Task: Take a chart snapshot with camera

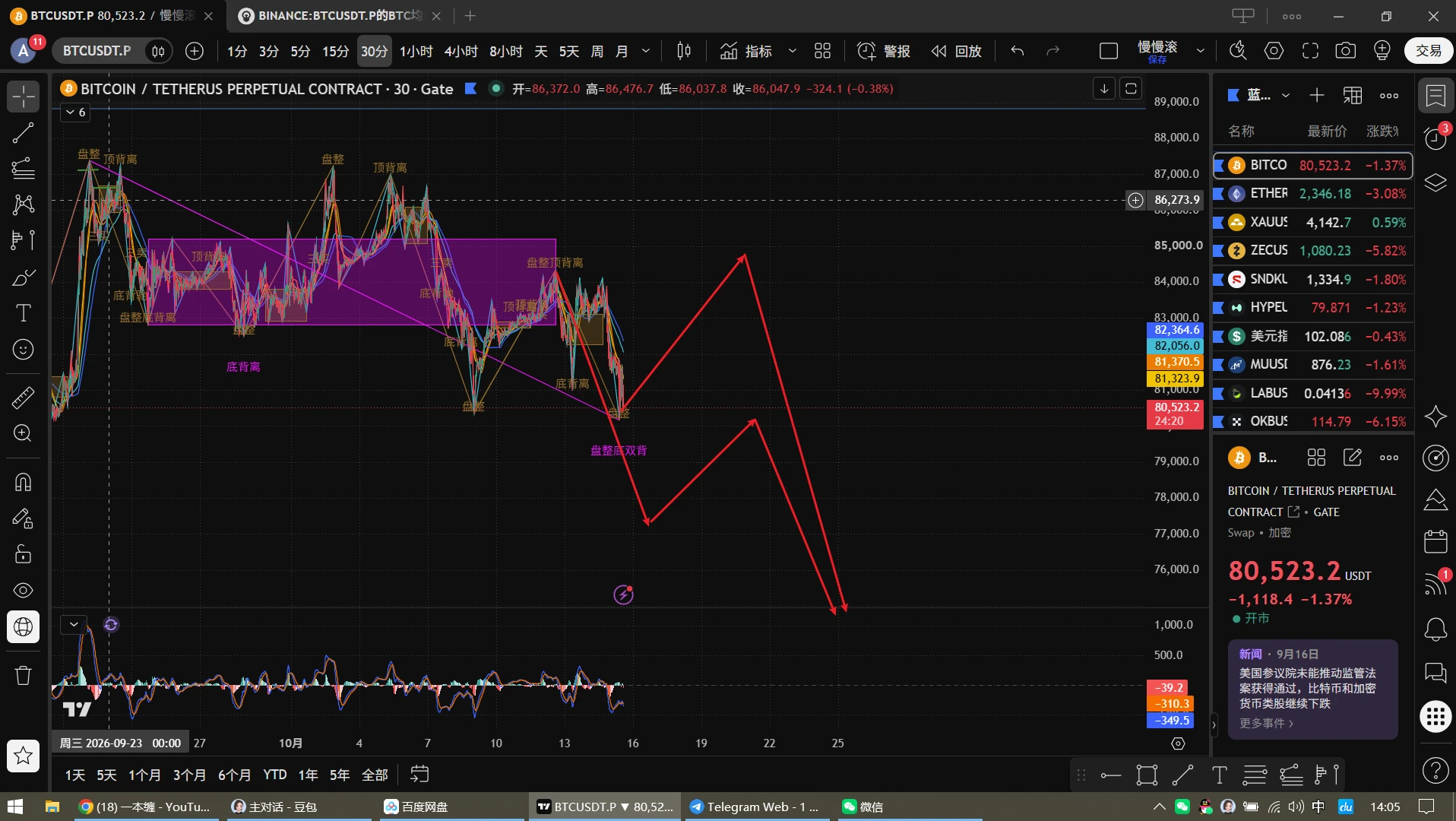Action: [x=1346, y=51]
